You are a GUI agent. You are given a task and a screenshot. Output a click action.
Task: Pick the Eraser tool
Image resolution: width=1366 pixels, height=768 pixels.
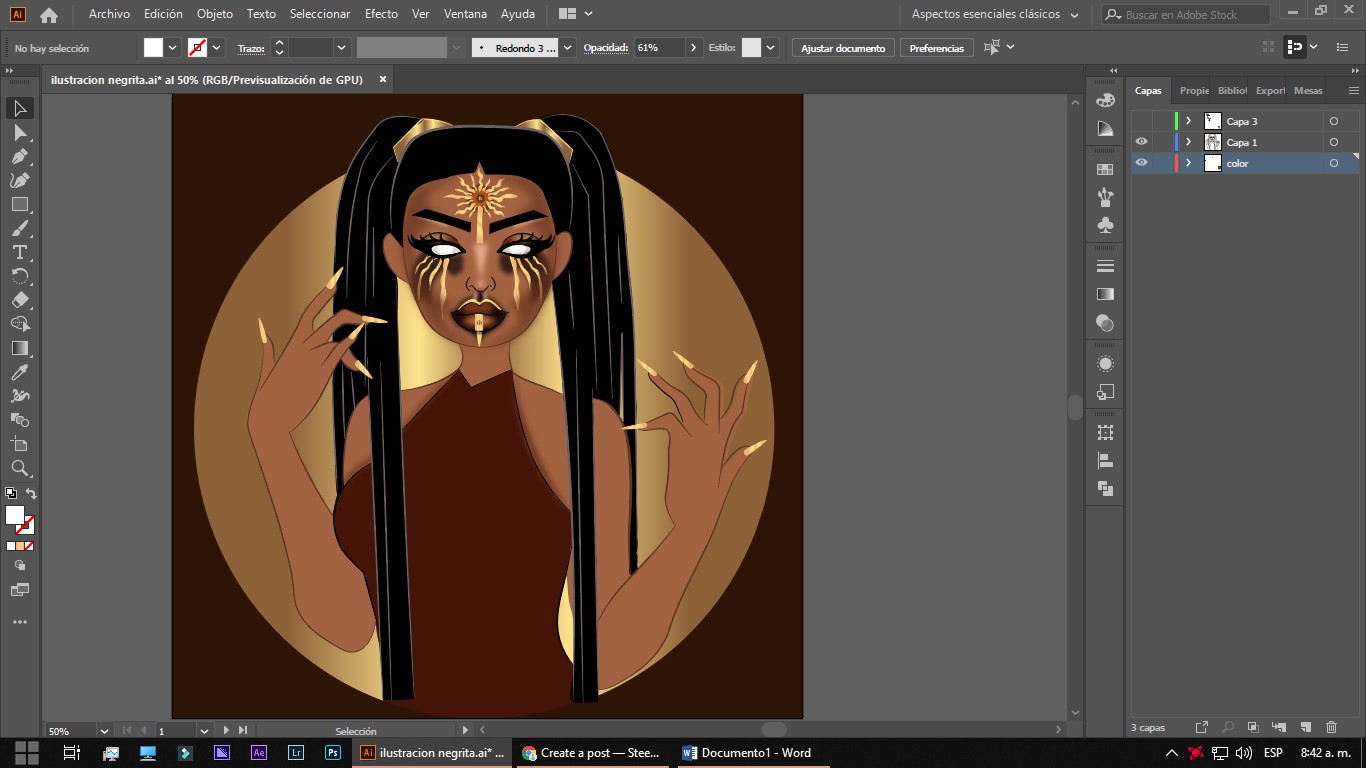19,300
